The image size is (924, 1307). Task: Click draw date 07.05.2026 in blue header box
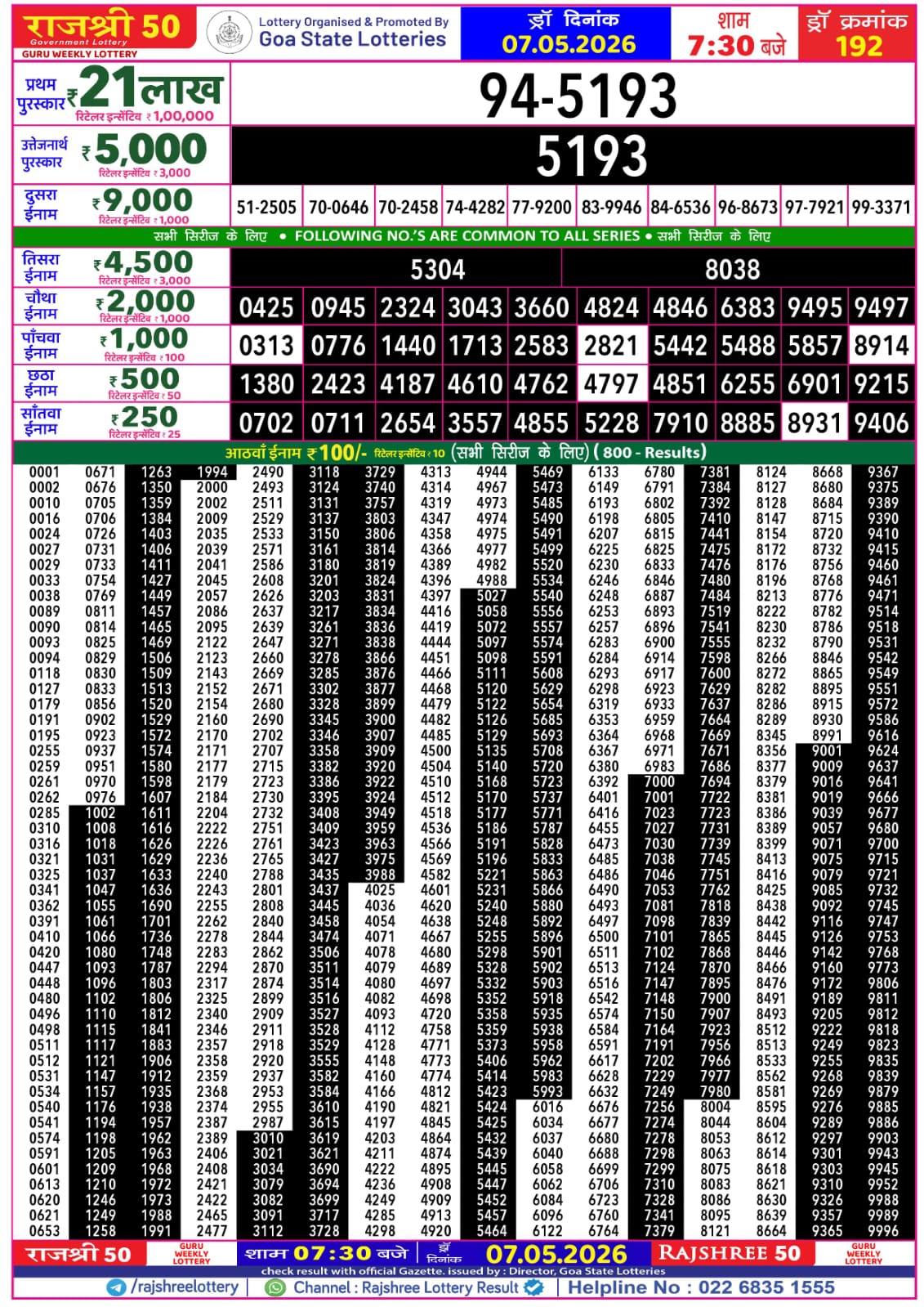click(569, 44)
